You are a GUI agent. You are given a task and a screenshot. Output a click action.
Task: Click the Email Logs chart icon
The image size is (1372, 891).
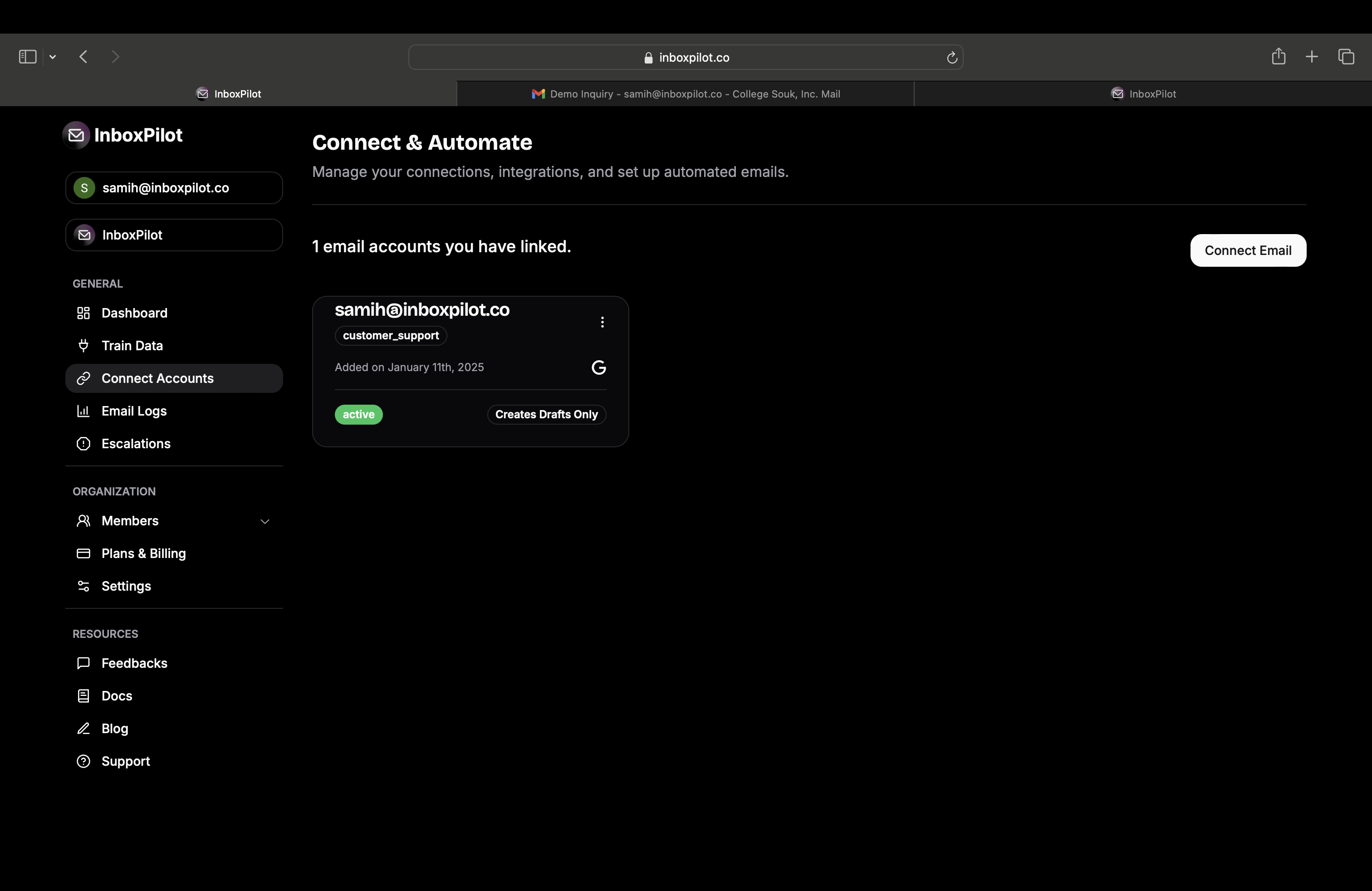coord(83,411)
